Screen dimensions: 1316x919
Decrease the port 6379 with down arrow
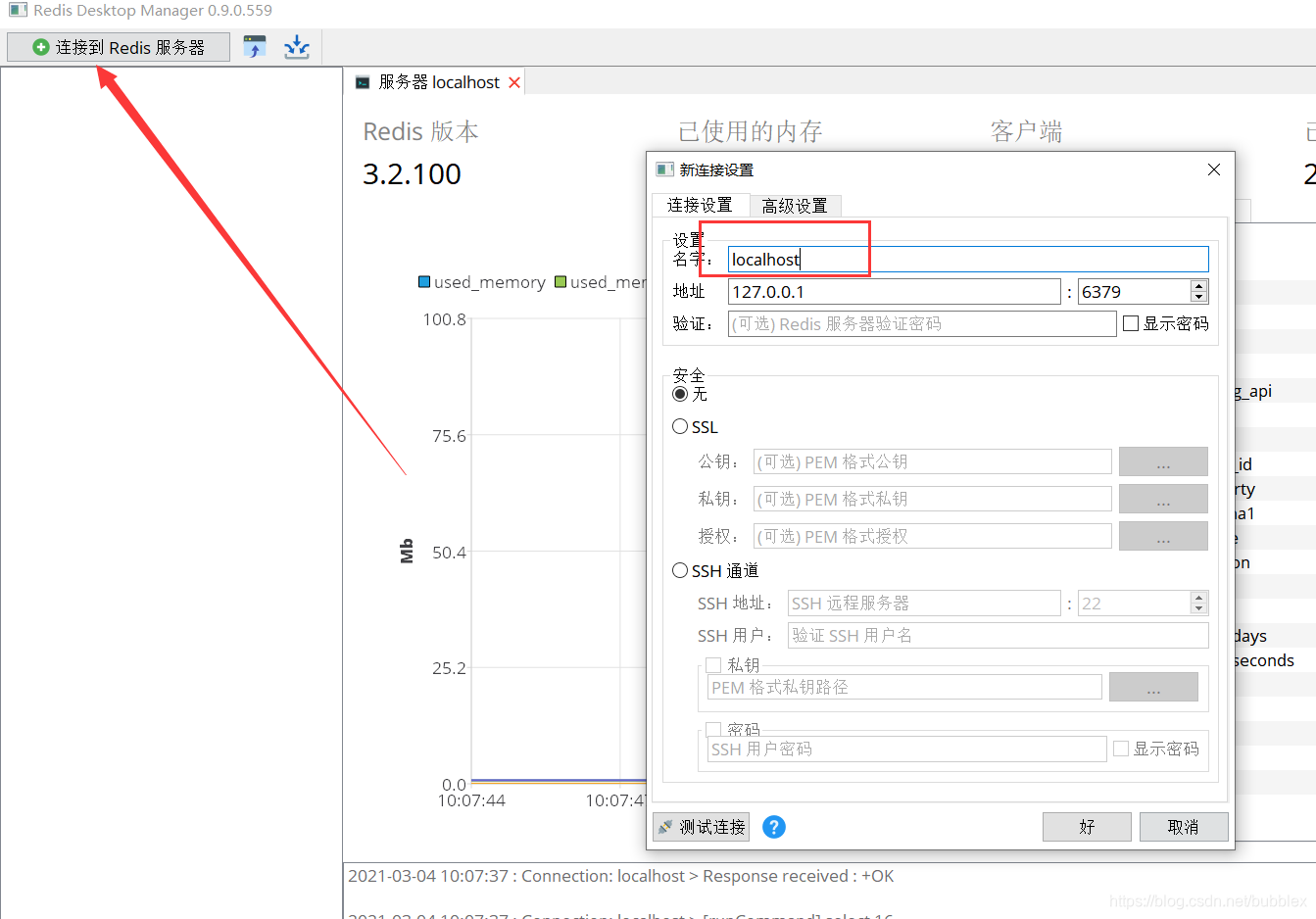pyautogui.click(x=1199, y=298)
